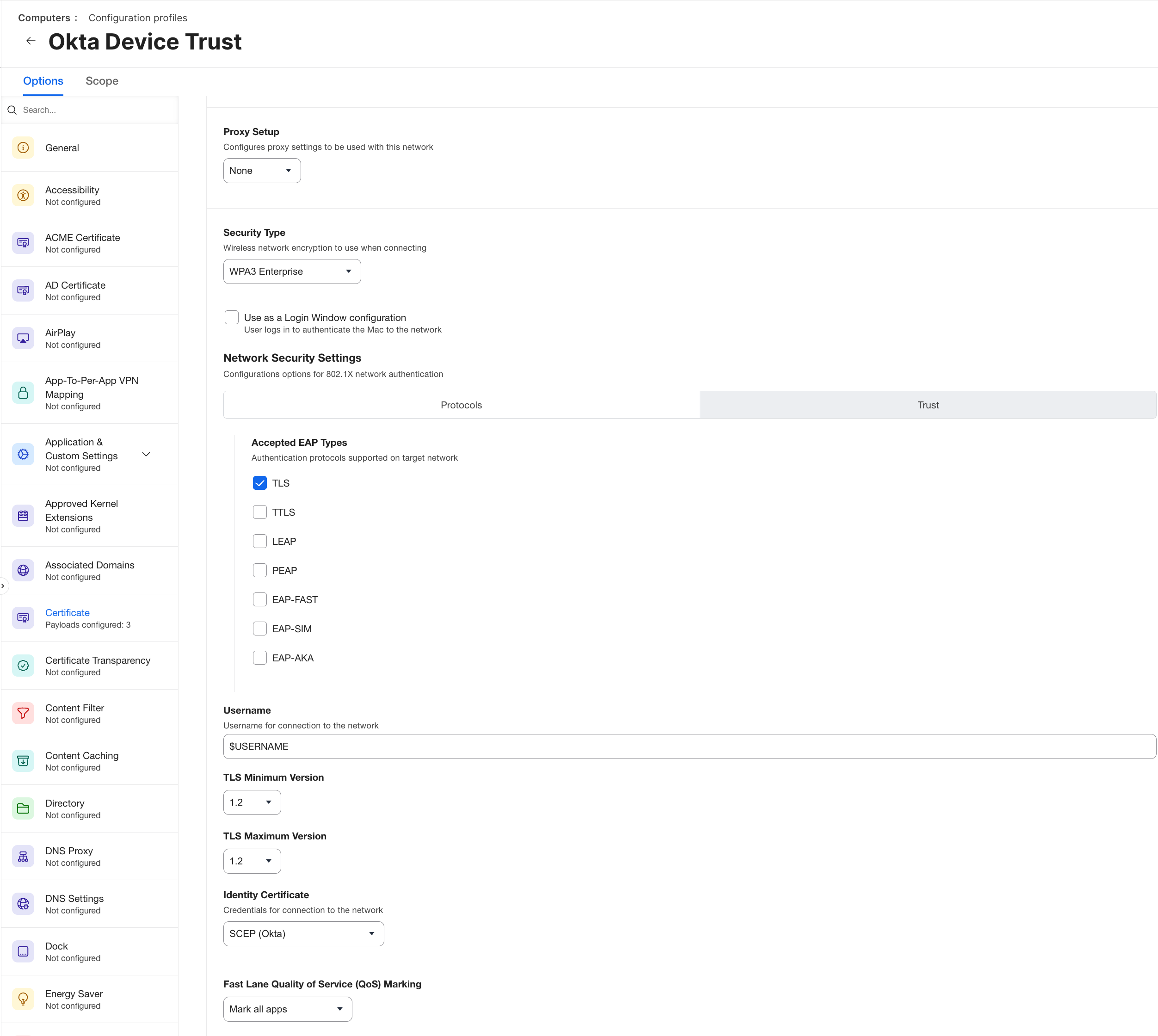This screenshot has height=1036, width=1158.
Task: Click the Network Security Settings heading
Action: click(x=292, y=358)
